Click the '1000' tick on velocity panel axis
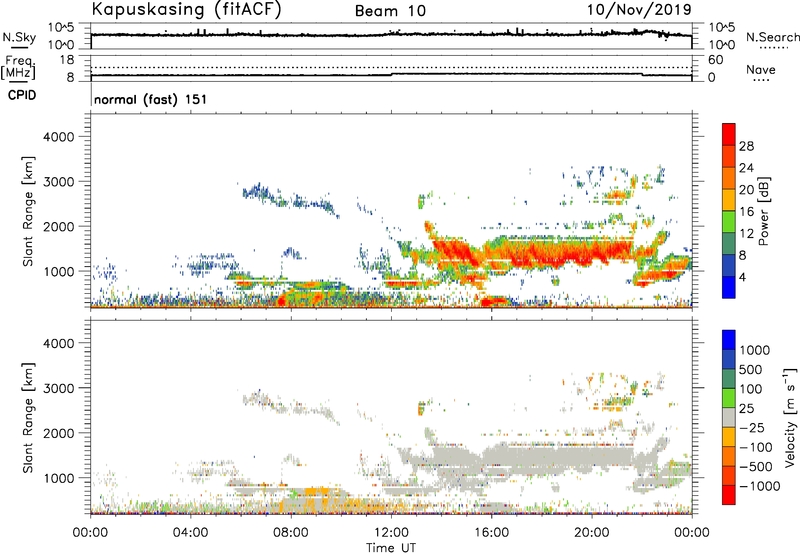The width and height of the screenshot is (800, 554). tap(59, 478)
